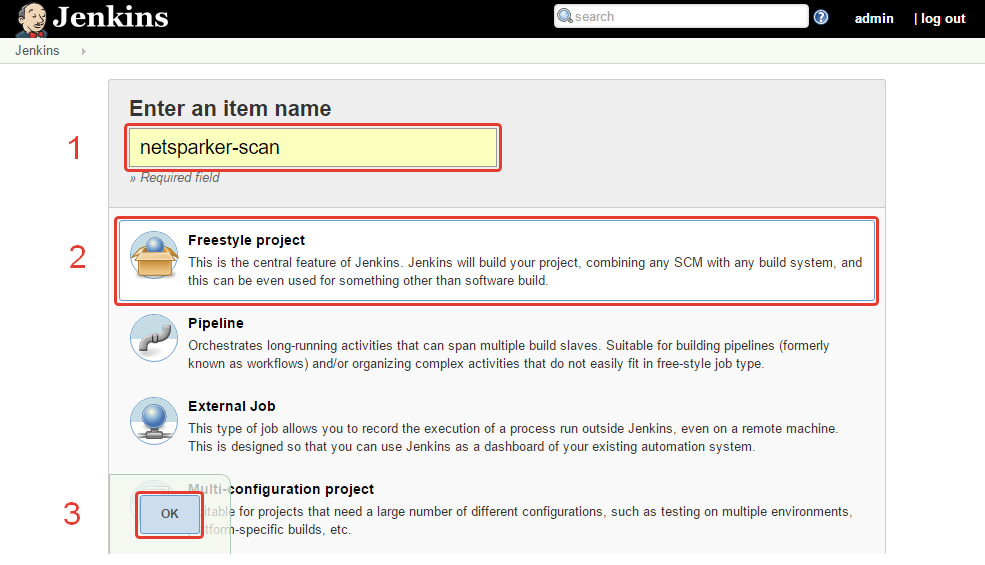Select the Freestyle project box icon
Screen dimensions: 985x565
(154, 255)
